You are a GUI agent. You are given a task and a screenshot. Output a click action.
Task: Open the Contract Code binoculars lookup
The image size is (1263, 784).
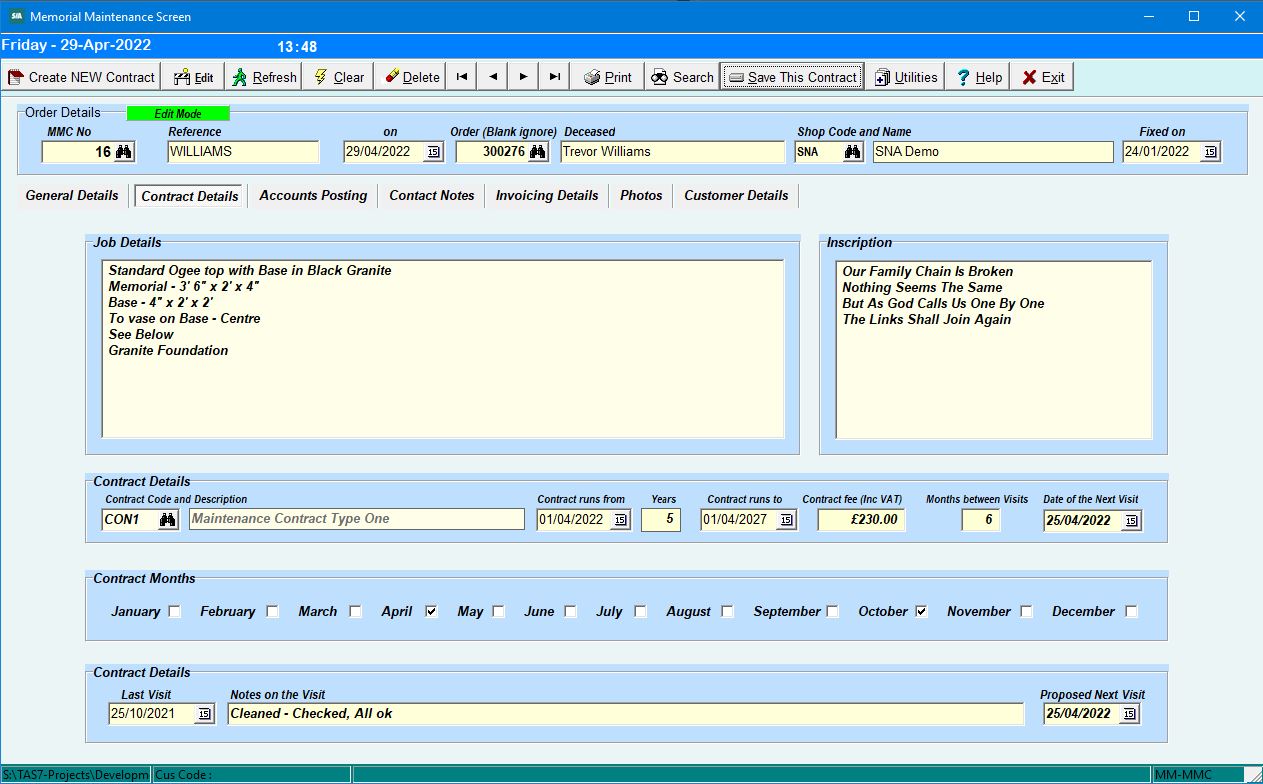tap(168, 519)
